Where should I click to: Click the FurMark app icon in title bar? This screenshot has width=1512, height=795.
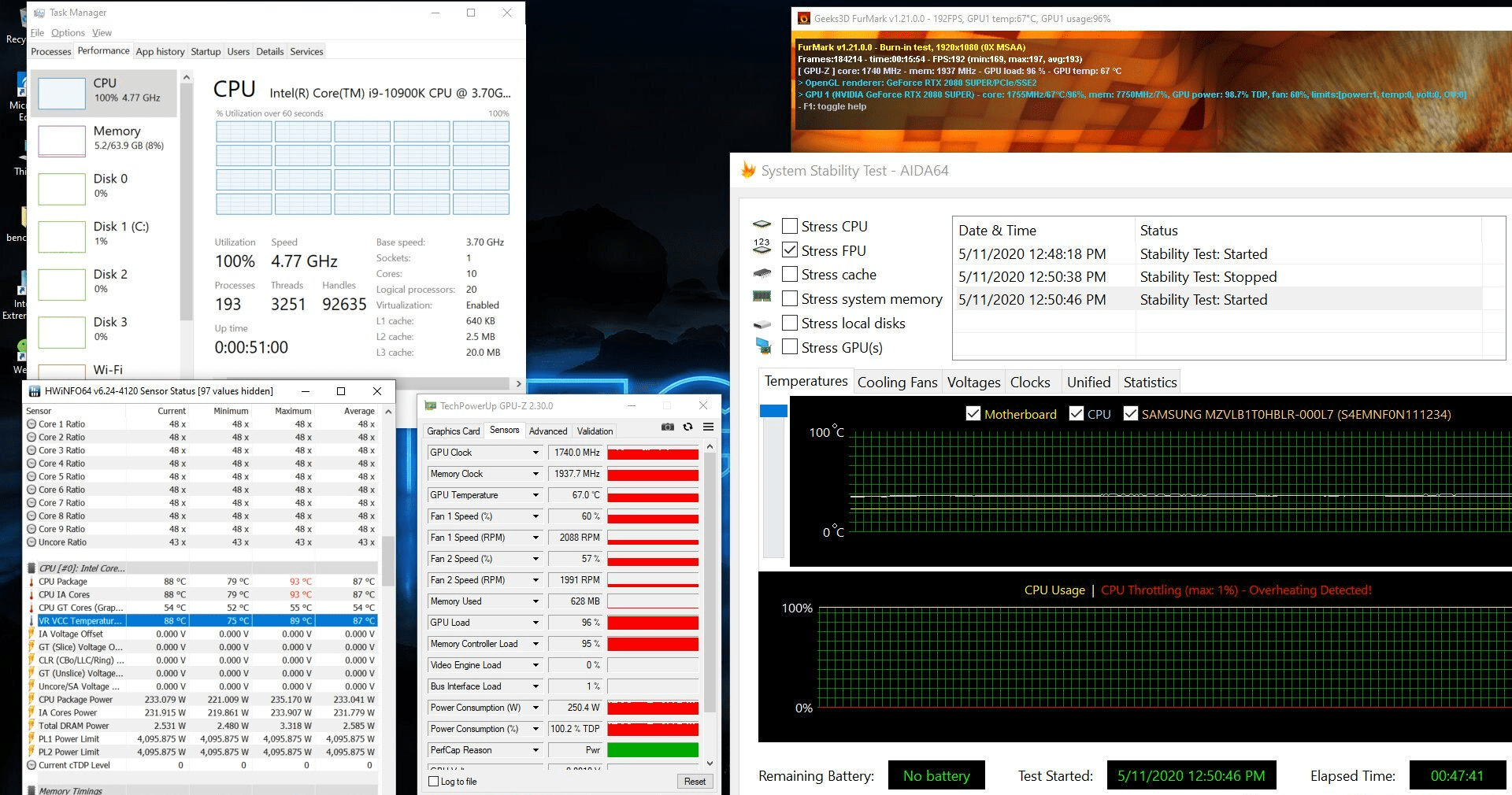pyautogui.click(x=804, y=18)
